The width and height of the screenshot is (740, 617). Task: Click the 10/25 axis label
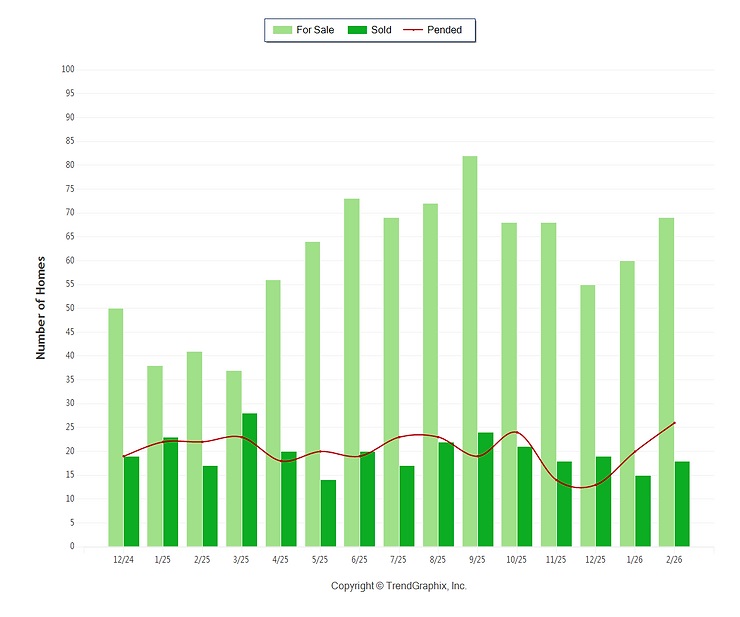[x=516, y=559]
